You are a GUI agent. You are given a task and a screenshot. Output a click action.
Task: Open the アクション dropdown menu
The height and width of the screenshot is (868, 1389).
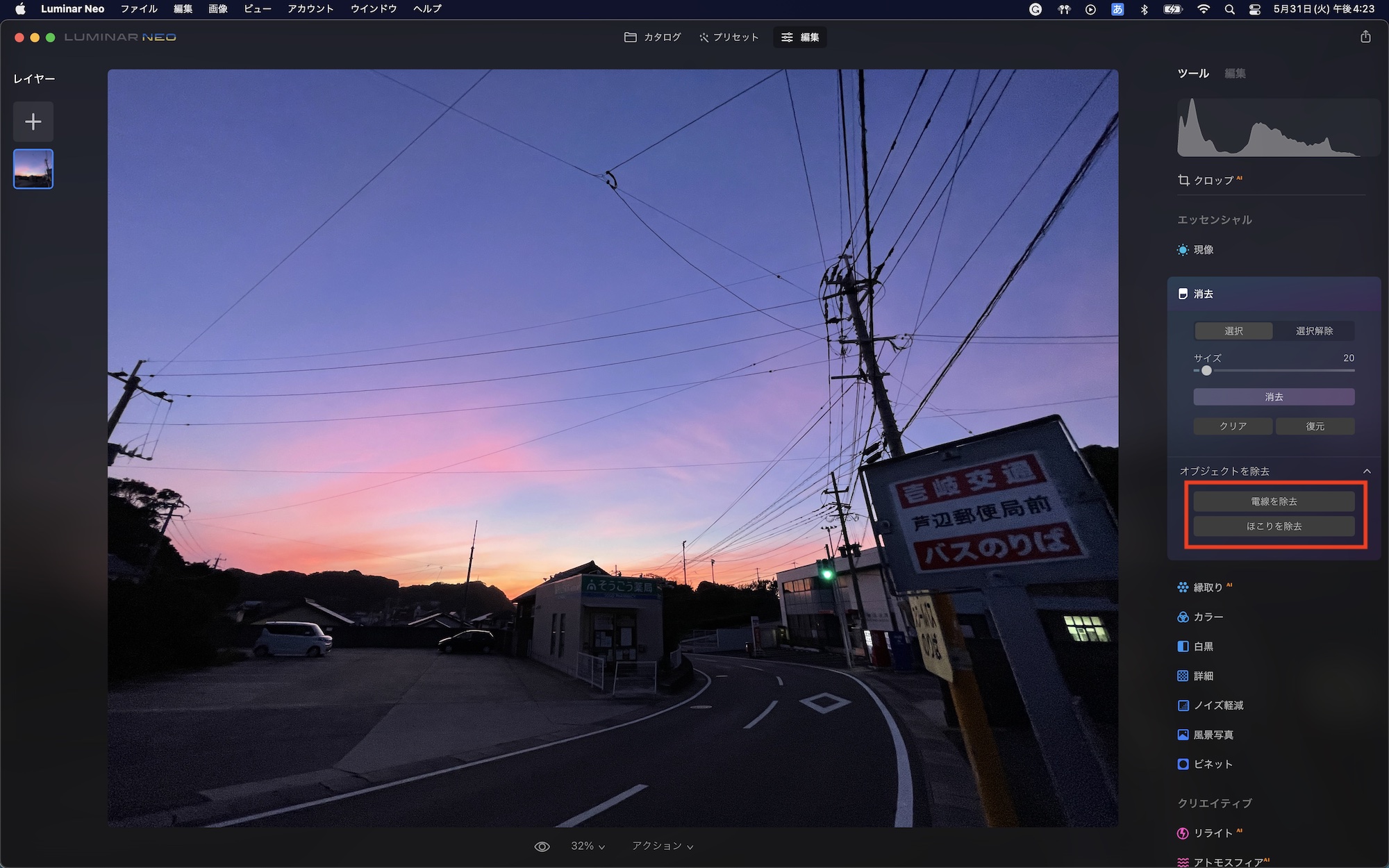pos(662,846)
